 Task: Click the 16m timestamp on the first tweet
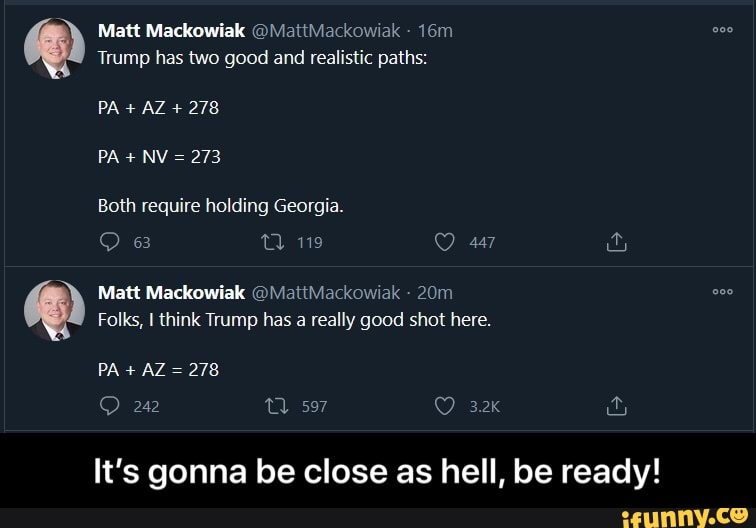(x=434, y=31)
